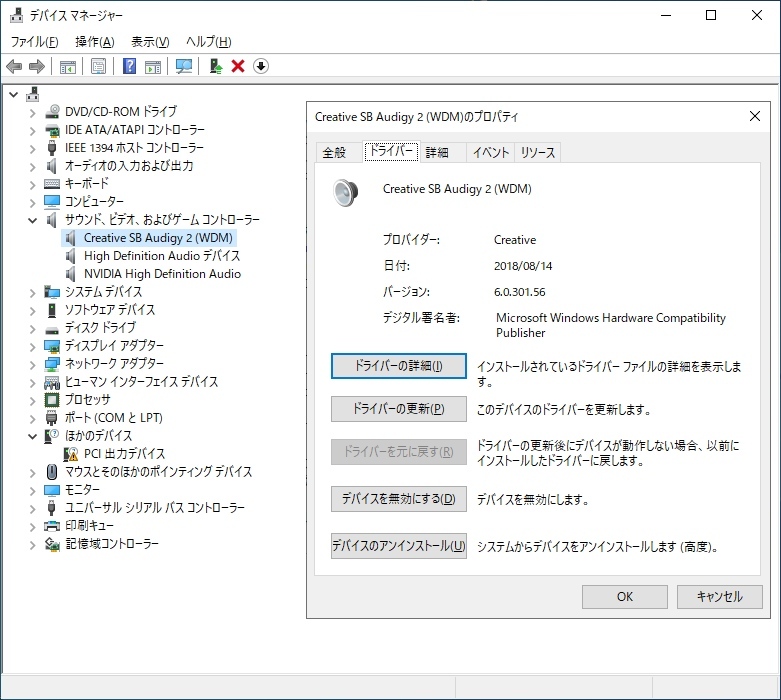Click the Forward arrow toolbar icon
The width and height of the screenshot is (781, 700).
click(x=37, y=66)
